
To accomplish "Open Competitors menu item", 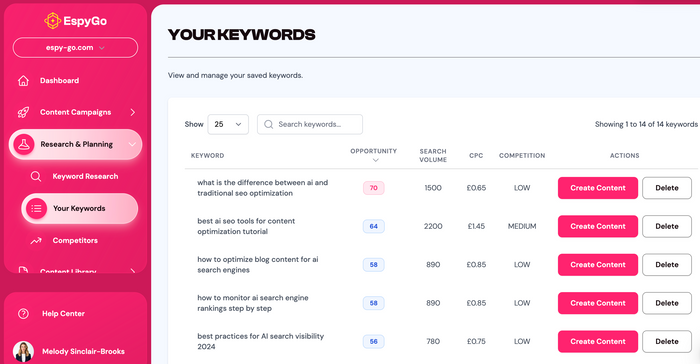I will (x=75, y=241).
